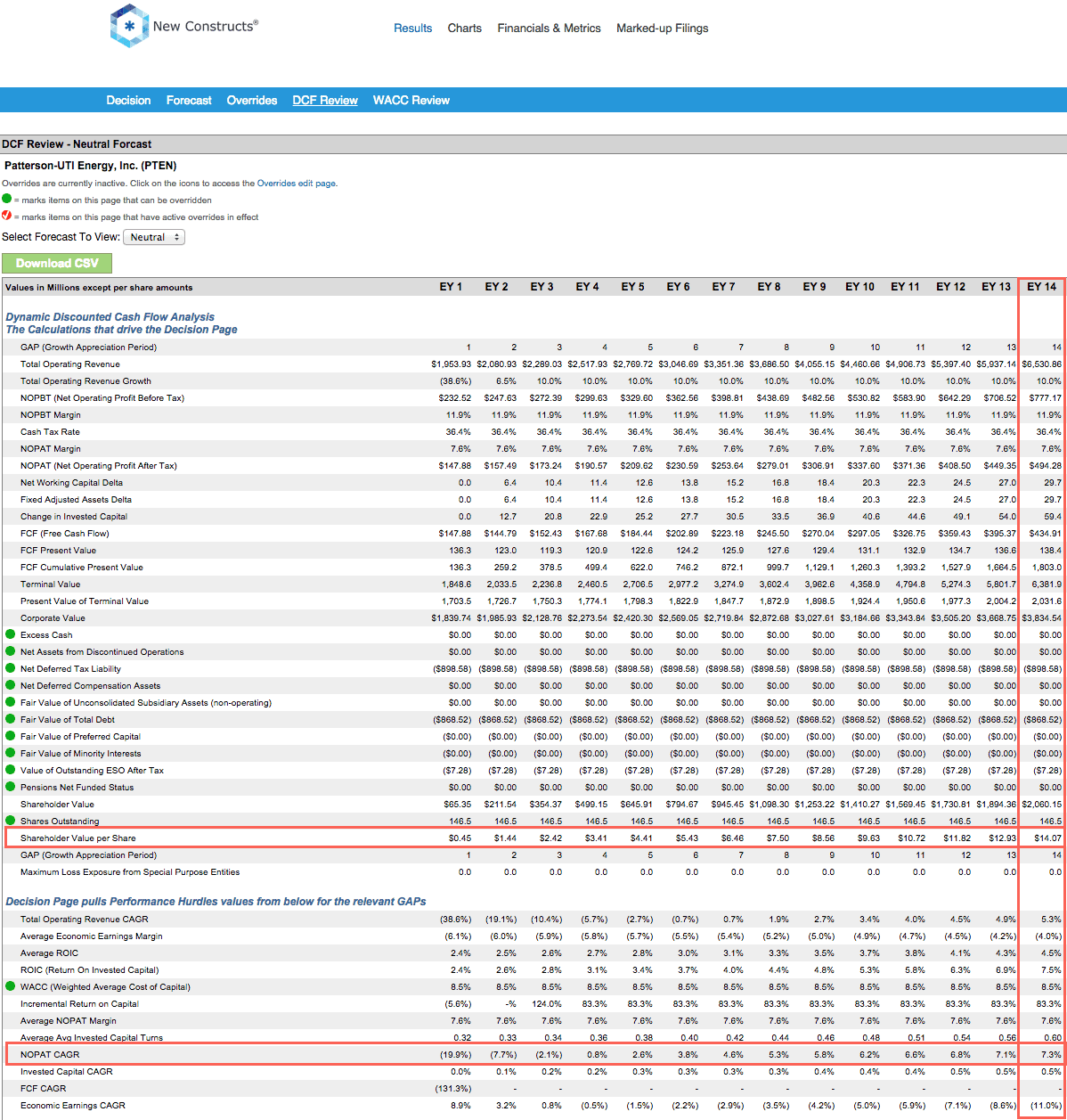The height and width of the screenshot is (1120, 1067).
Task: Switch to the Forecast tab
Action: click(189, 101)
